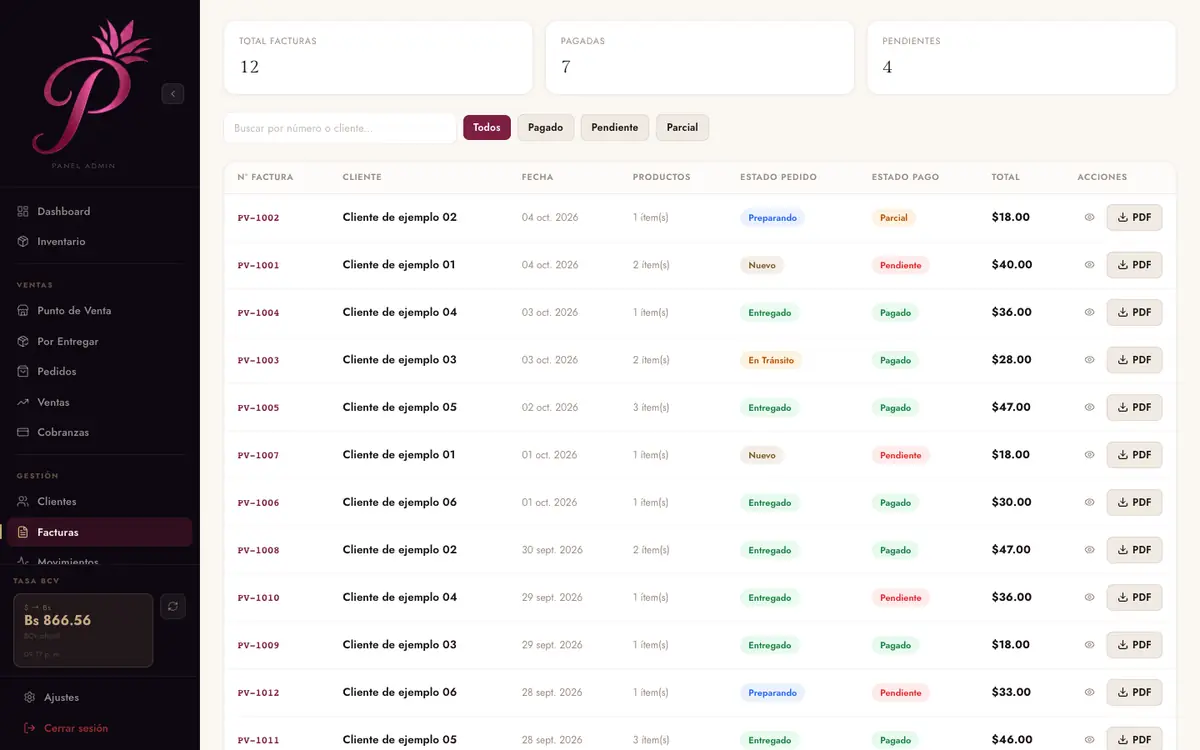View invoice PV-1008 details
This screenshot has width=1200, height=750.
[1090, 550]
